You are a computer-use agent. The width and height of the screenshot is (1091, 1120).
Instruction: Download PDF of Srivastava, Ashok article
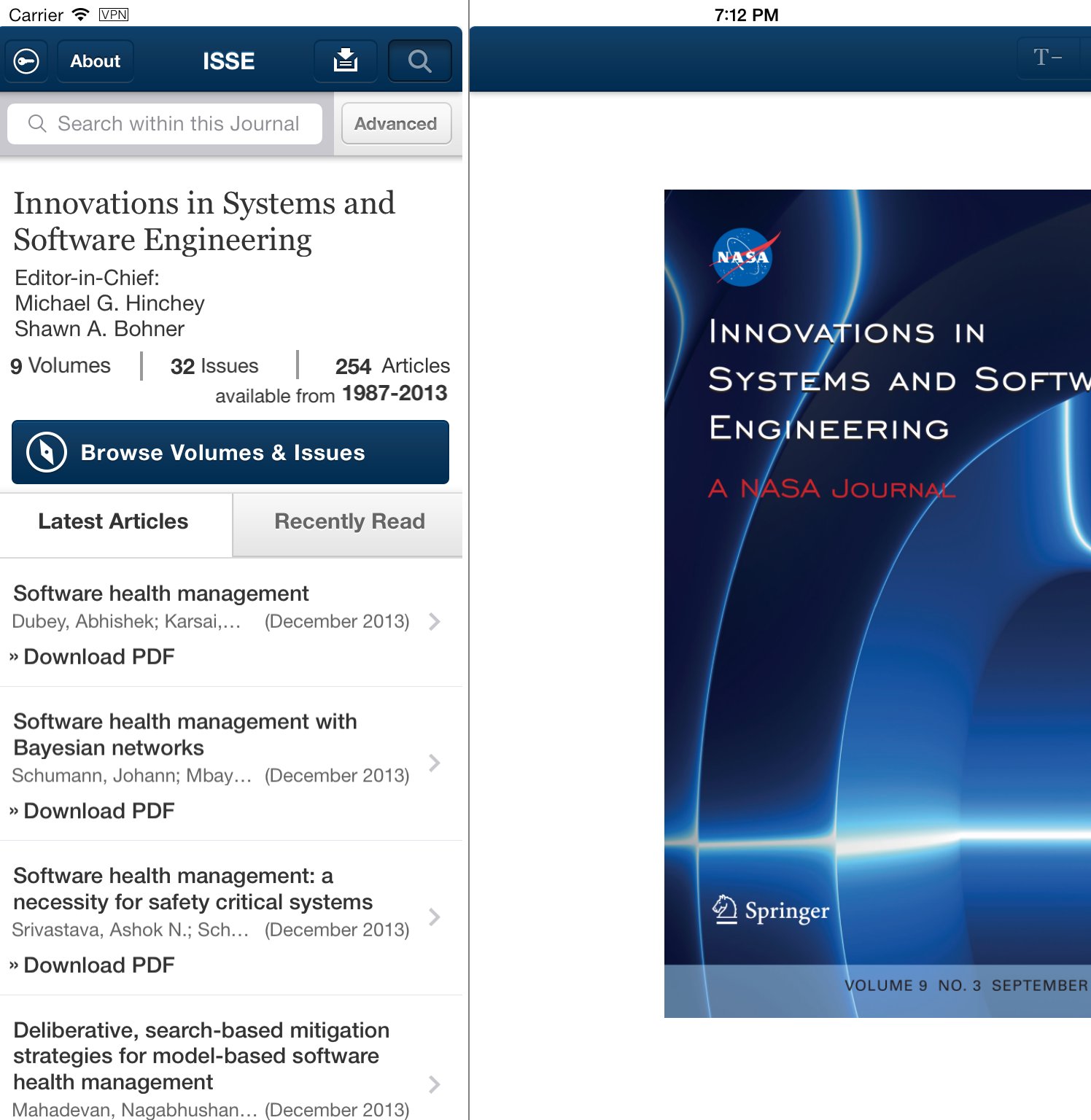93,965
